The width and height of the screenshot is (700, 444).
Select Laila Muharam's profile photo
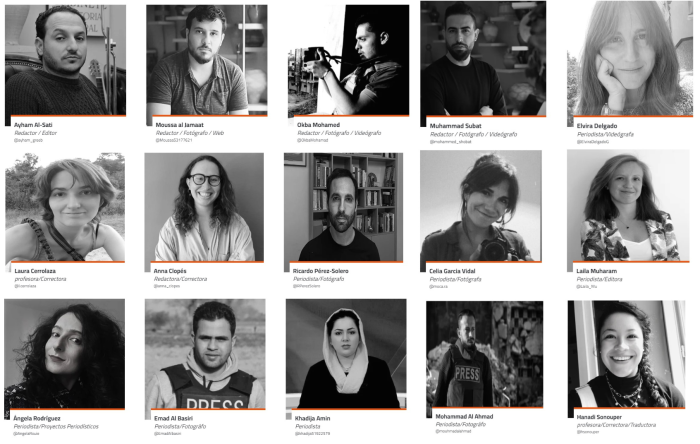click(x=628, y=206)
